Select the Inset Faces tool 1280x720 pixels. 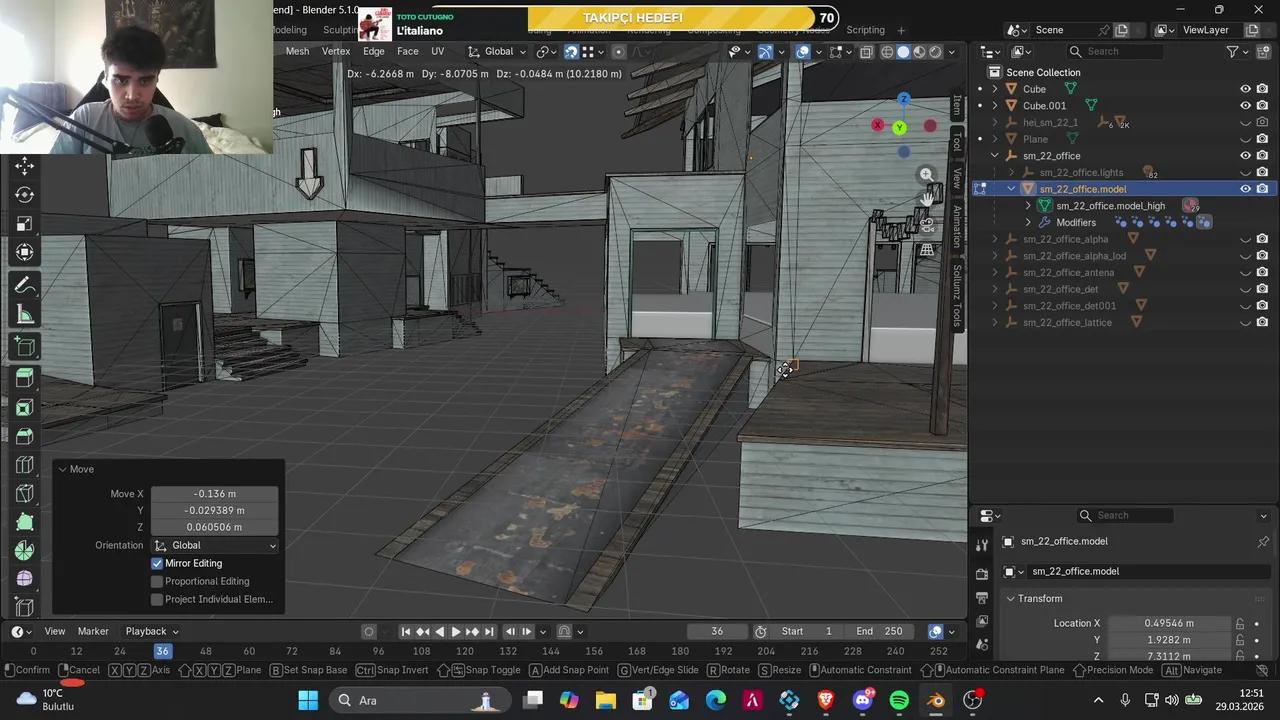(x=25, y=407)
